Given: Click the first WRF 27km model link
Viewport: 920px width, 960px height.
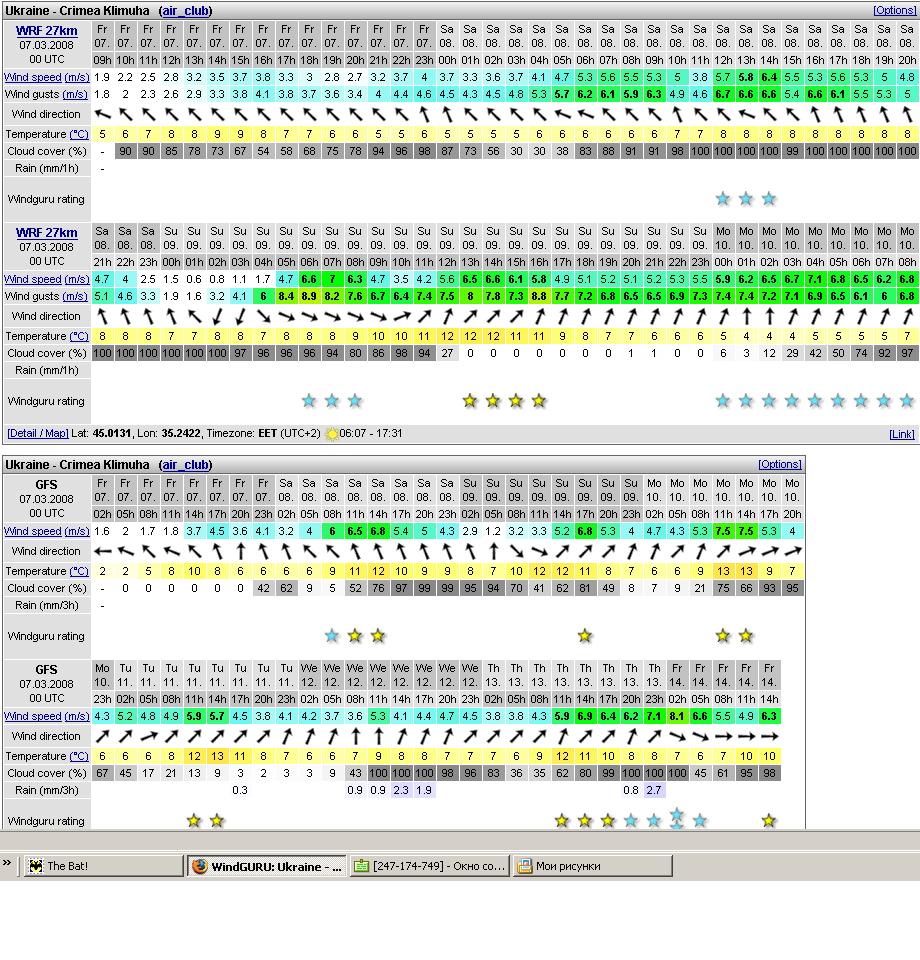Looking at the screenshot, I should (46, 31).
